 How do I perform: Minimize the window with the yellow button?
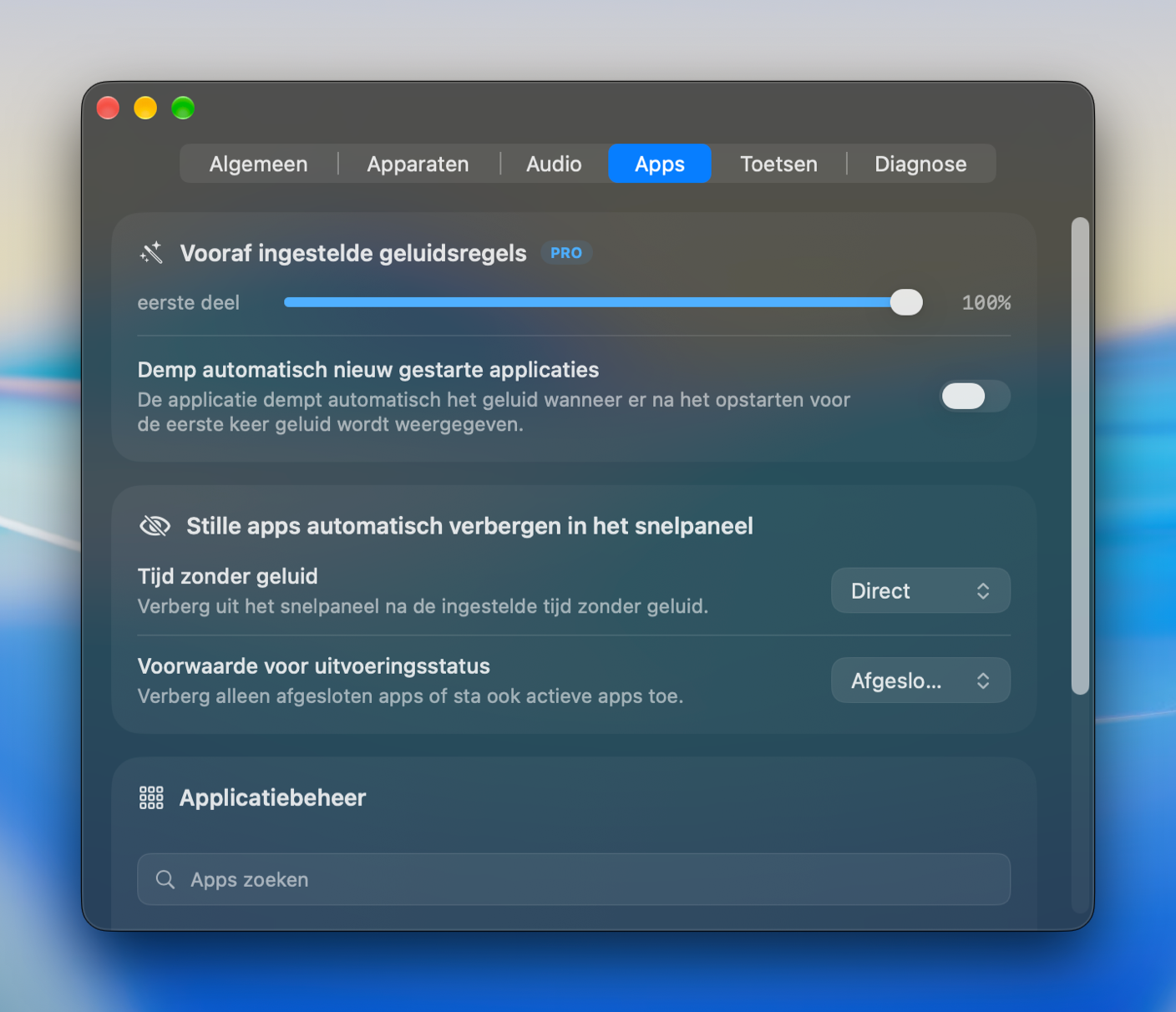[145, 108]
